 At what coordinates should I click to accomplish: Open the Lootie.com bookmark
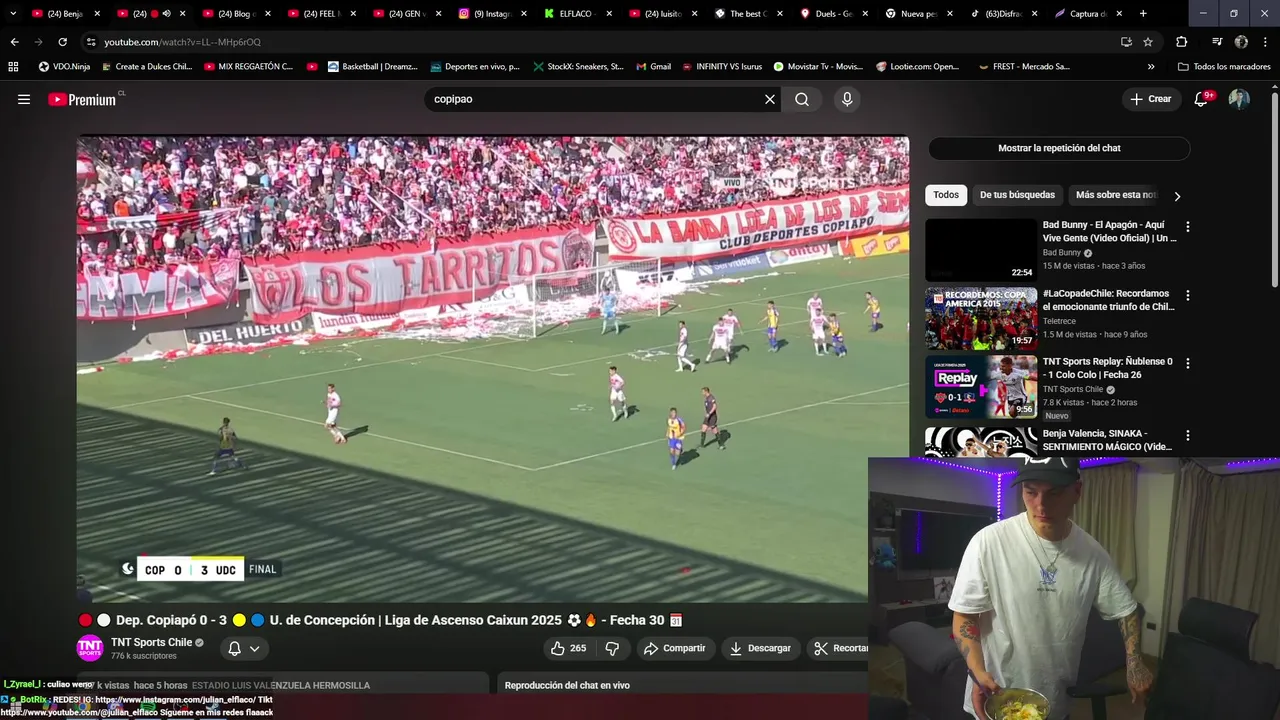pos(917,67)
